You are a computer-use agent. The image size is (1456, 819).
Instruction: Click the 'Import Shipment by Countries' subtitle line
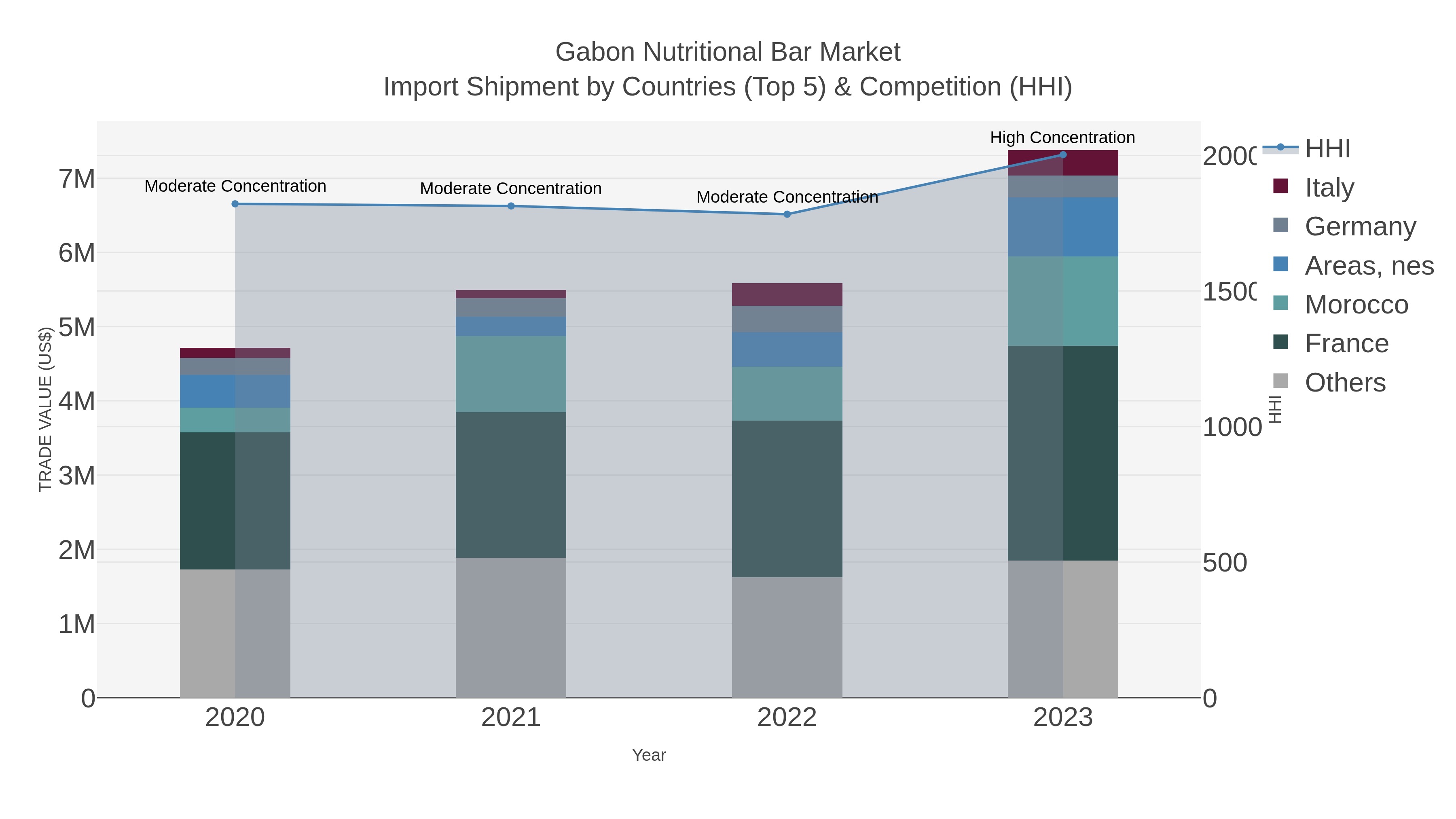tap(728, 87)
